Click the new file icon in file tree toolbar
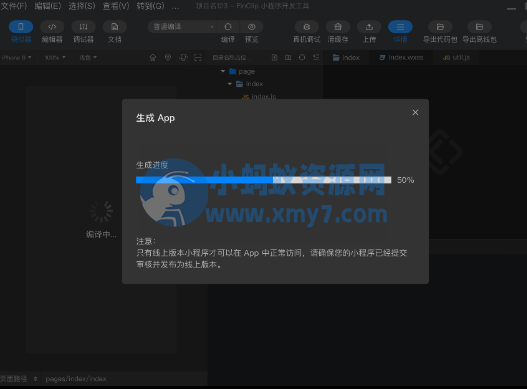This screenshot has width=527, height=389. [275, 57]
